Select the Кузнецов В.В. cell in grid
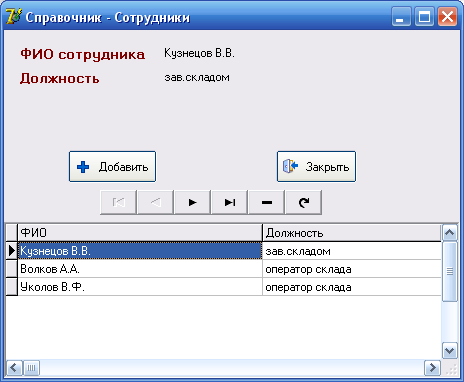 (140, 251)
